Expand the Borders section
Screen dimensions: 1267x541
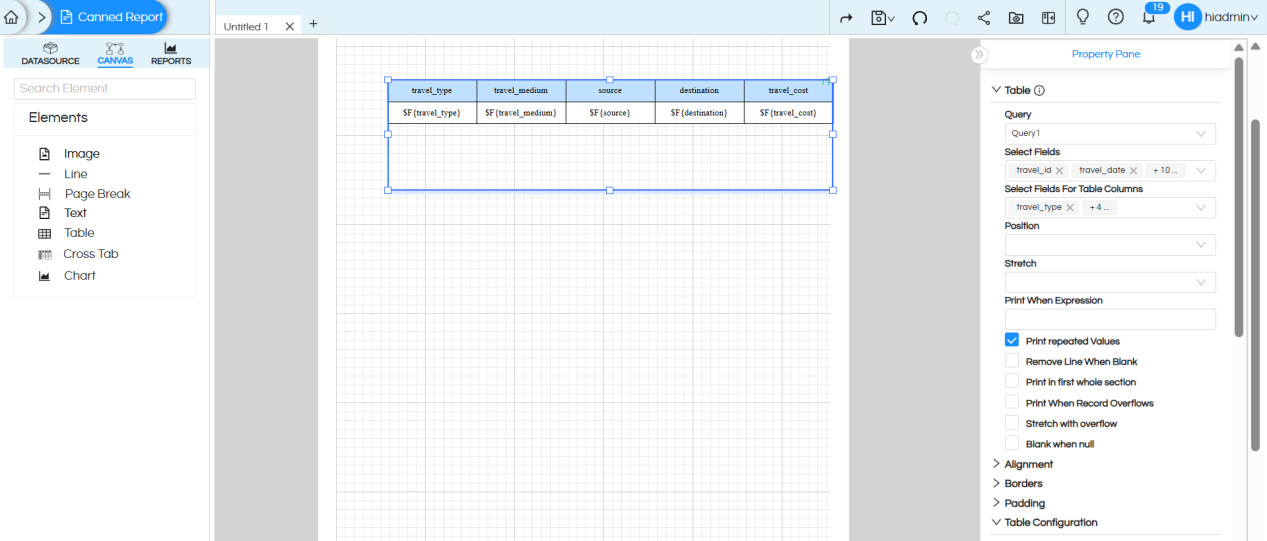[x=1017, y=484]
